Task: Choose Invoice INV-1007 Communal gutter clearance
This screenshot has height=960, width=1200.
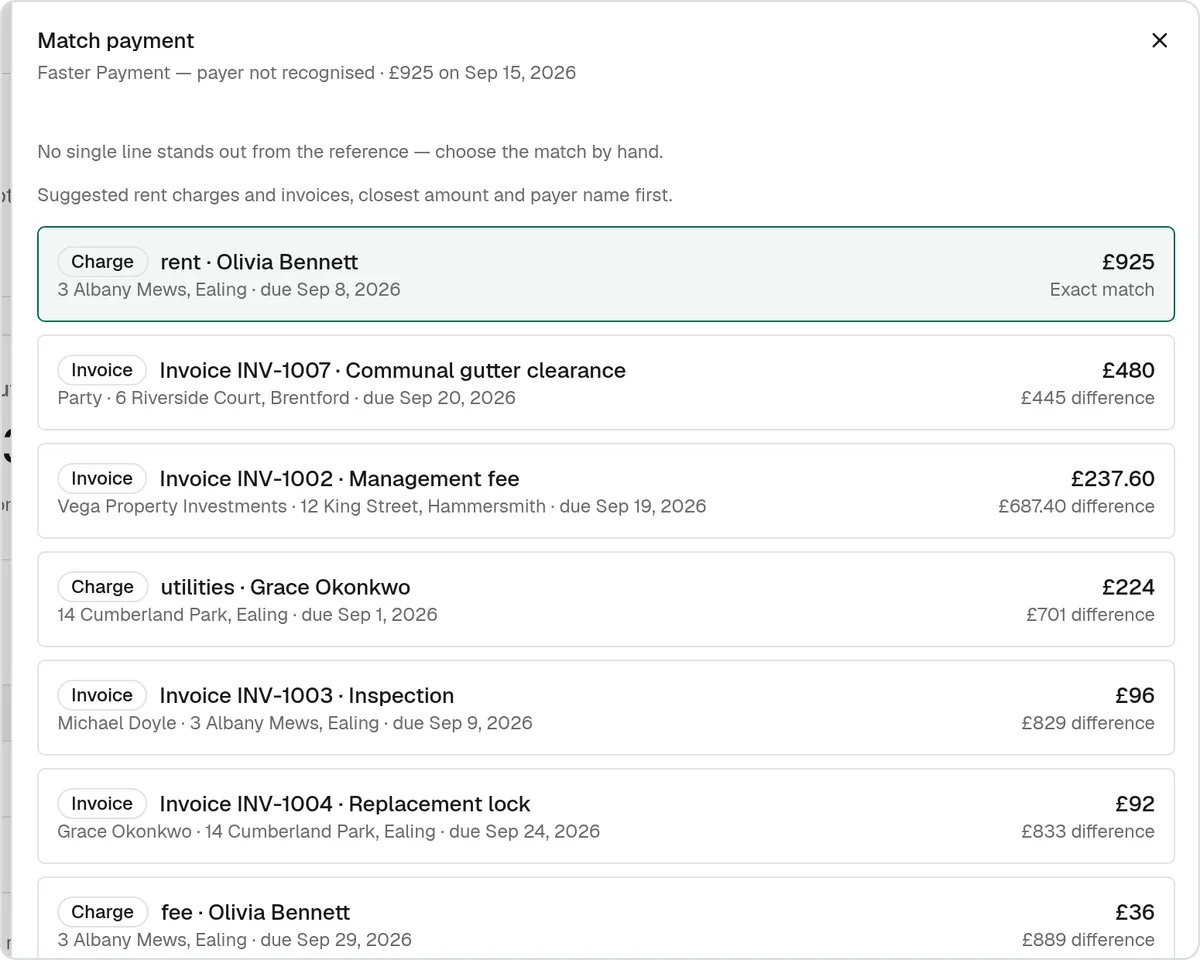Action: 606,383
